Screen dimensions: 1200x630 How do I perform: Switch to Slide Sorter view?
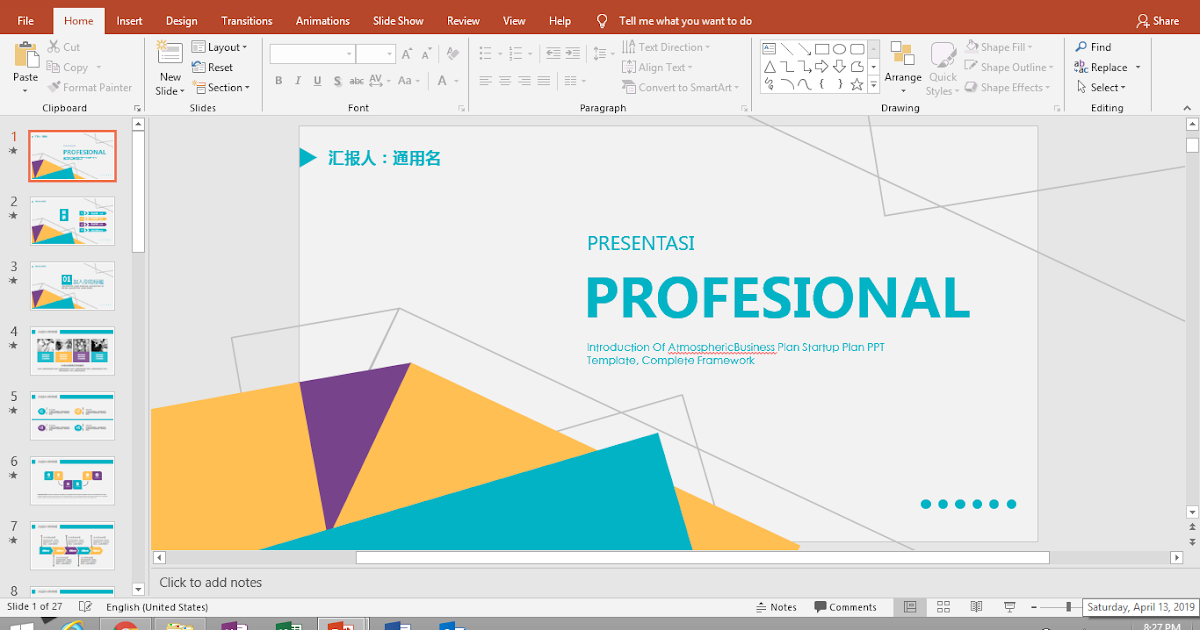pos(943,607)
